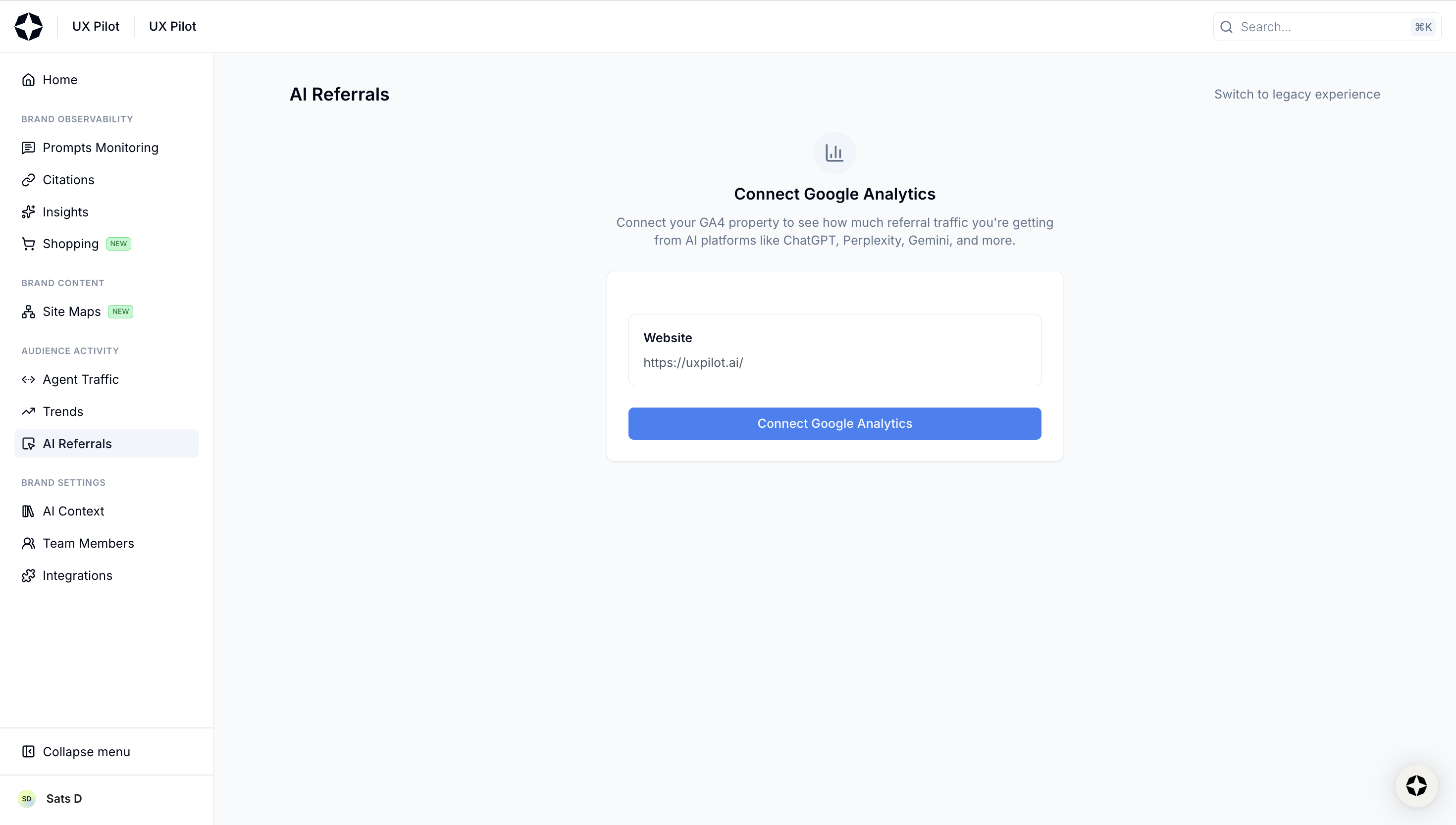
Task: Open the first UX Pilot workspace switcher
Action: (x=96, y=27)
